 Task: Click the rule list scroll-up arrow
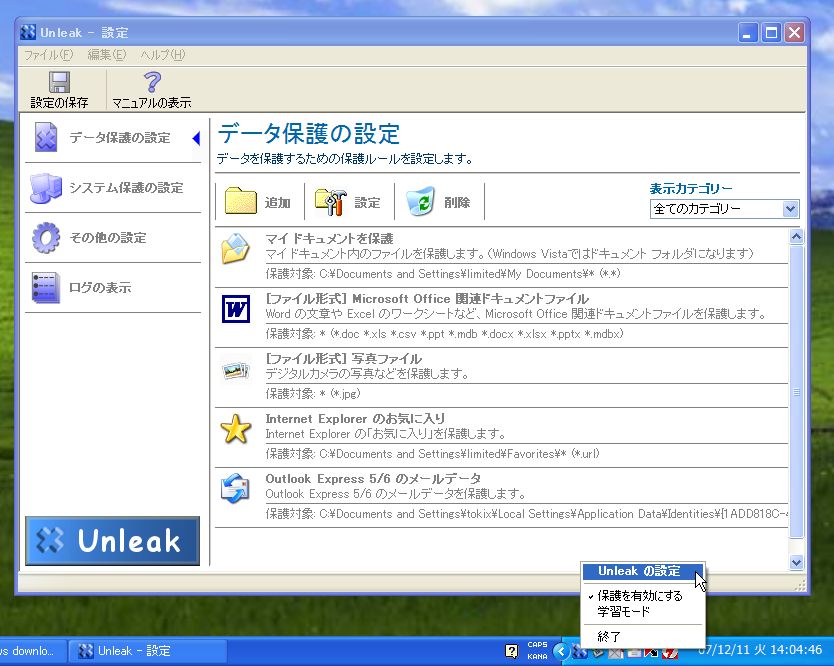pos(796,237)
